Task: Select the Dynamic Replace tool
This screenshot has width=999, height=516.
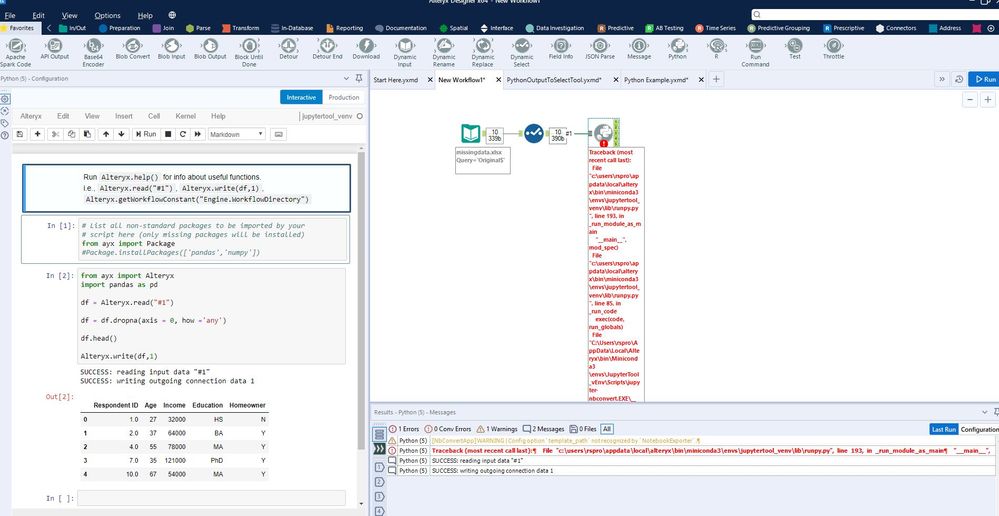Action: tap(483, 52)
